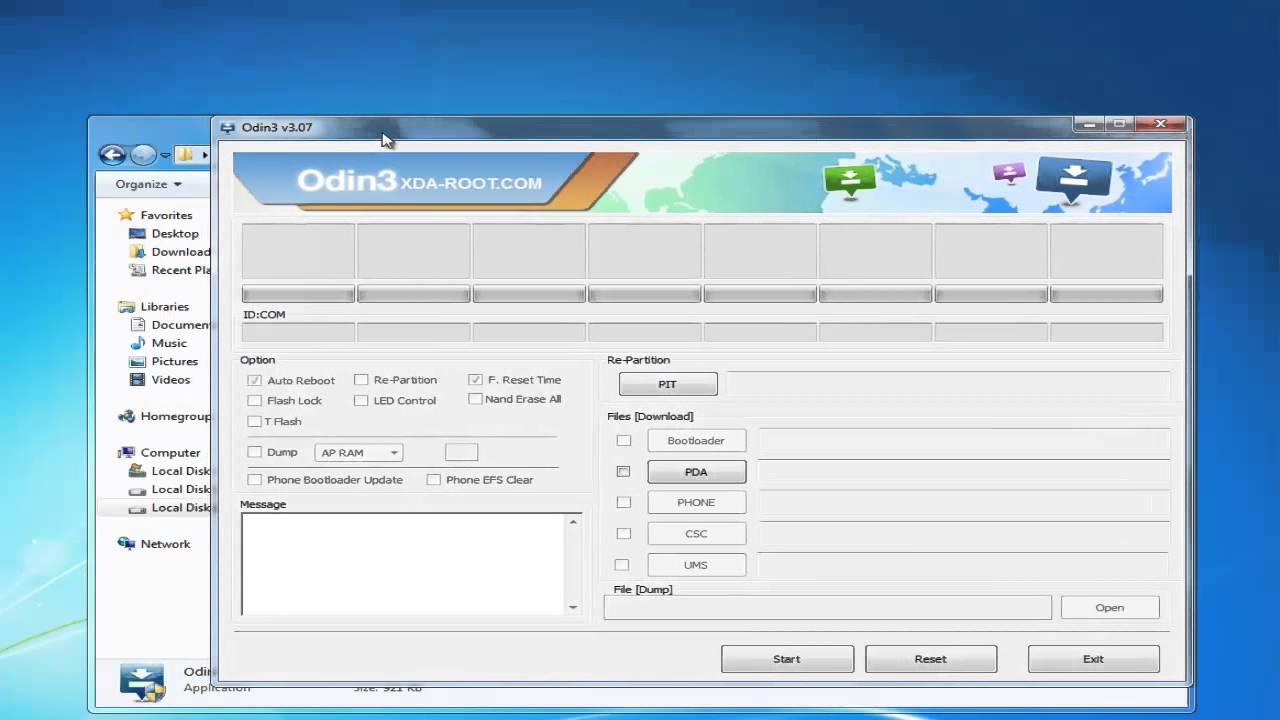Enable the Re-Partition checkbox

tap(361, 380)
